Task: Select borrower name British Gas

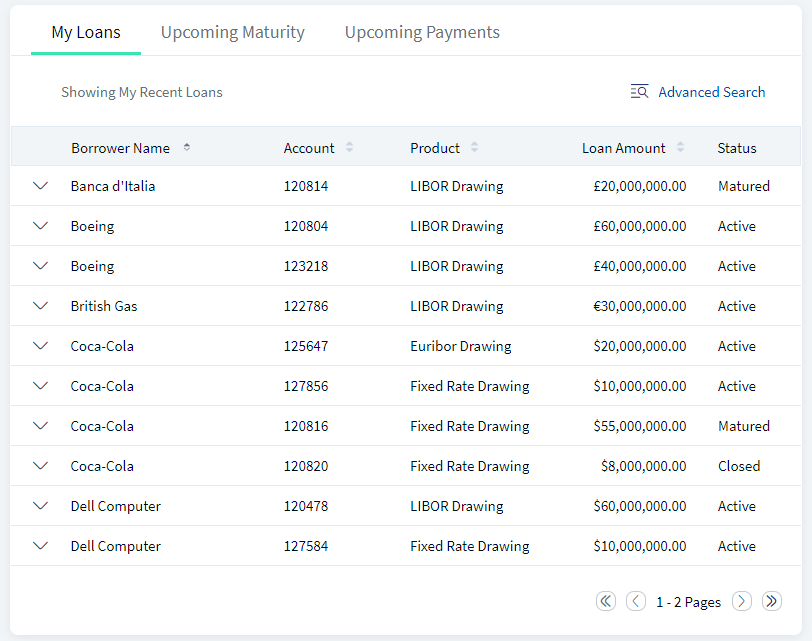Action: point(104,306)
